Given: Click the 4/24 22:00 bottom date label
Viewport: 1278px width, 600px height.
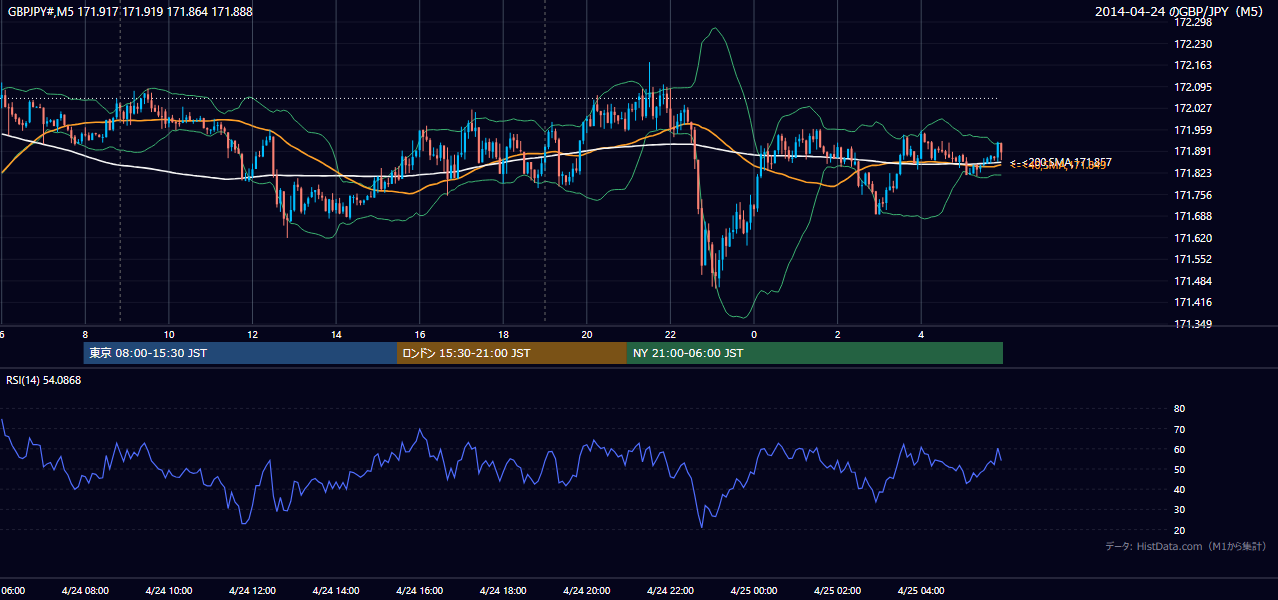Looking at the screenshot, I should (x=670, y=591).
